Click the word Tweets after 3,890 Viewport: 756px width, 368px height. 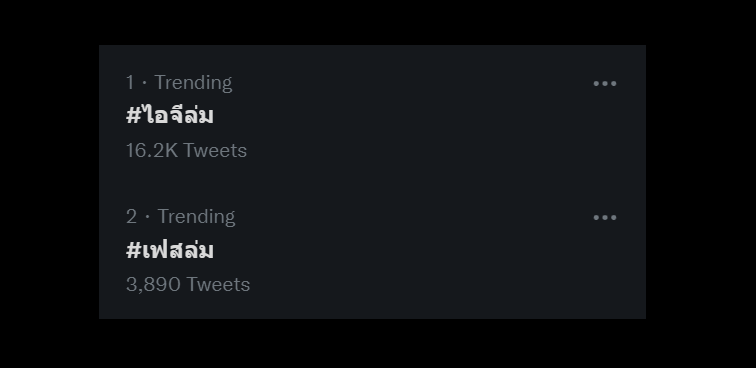coord(218,285)
